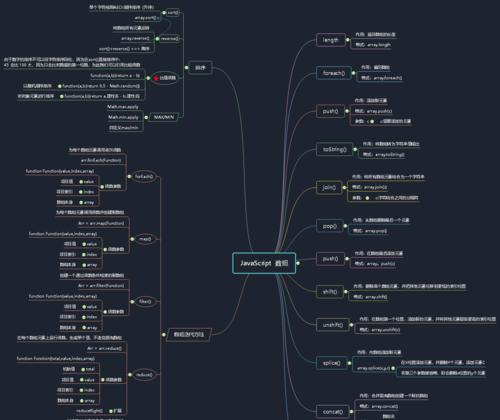This screenshot has height=420, width=500.
Task: Select the forEach() oval node
Action: click(x=144, y=176)
